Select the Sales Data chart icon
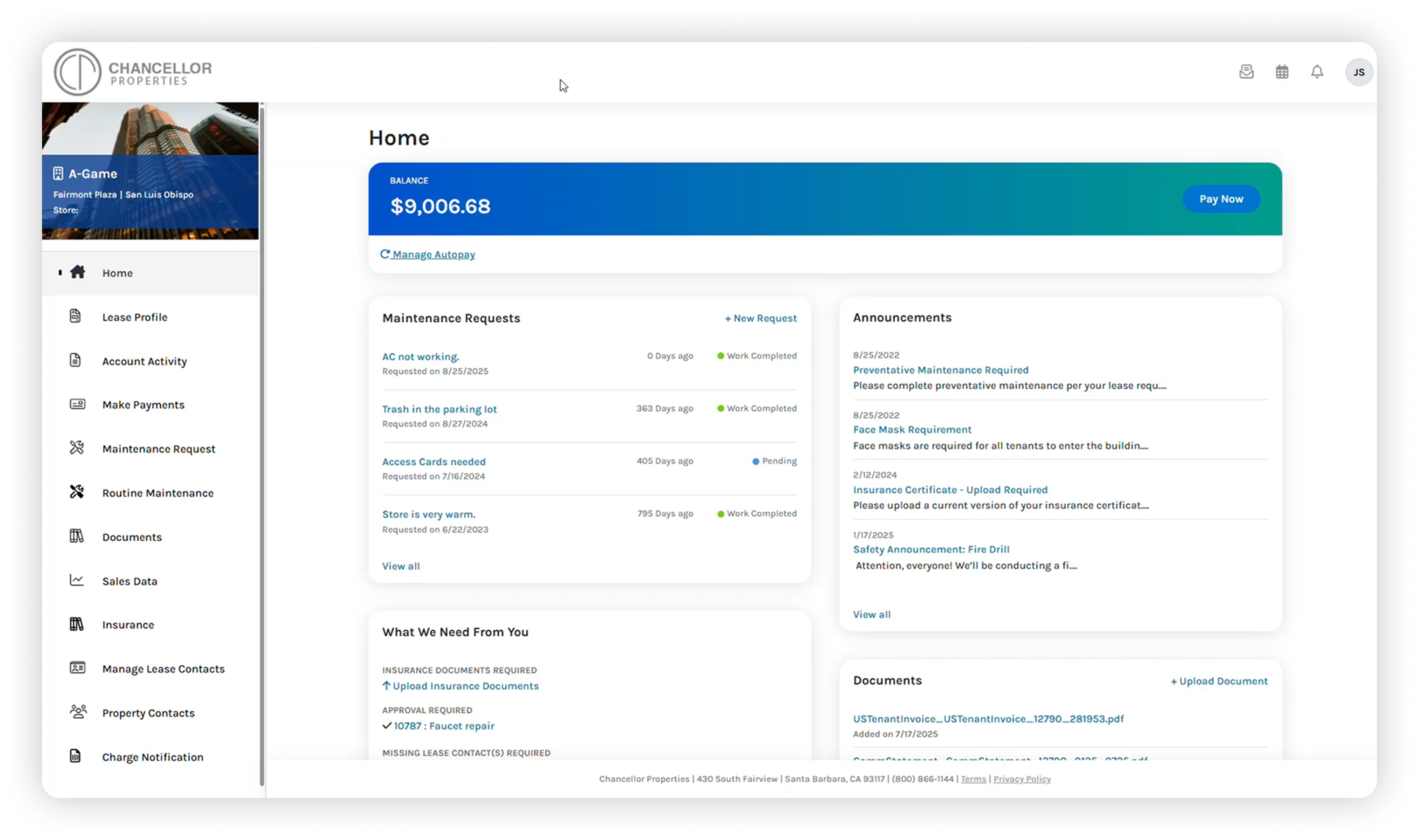1419x840 pixels. point(77,580)
